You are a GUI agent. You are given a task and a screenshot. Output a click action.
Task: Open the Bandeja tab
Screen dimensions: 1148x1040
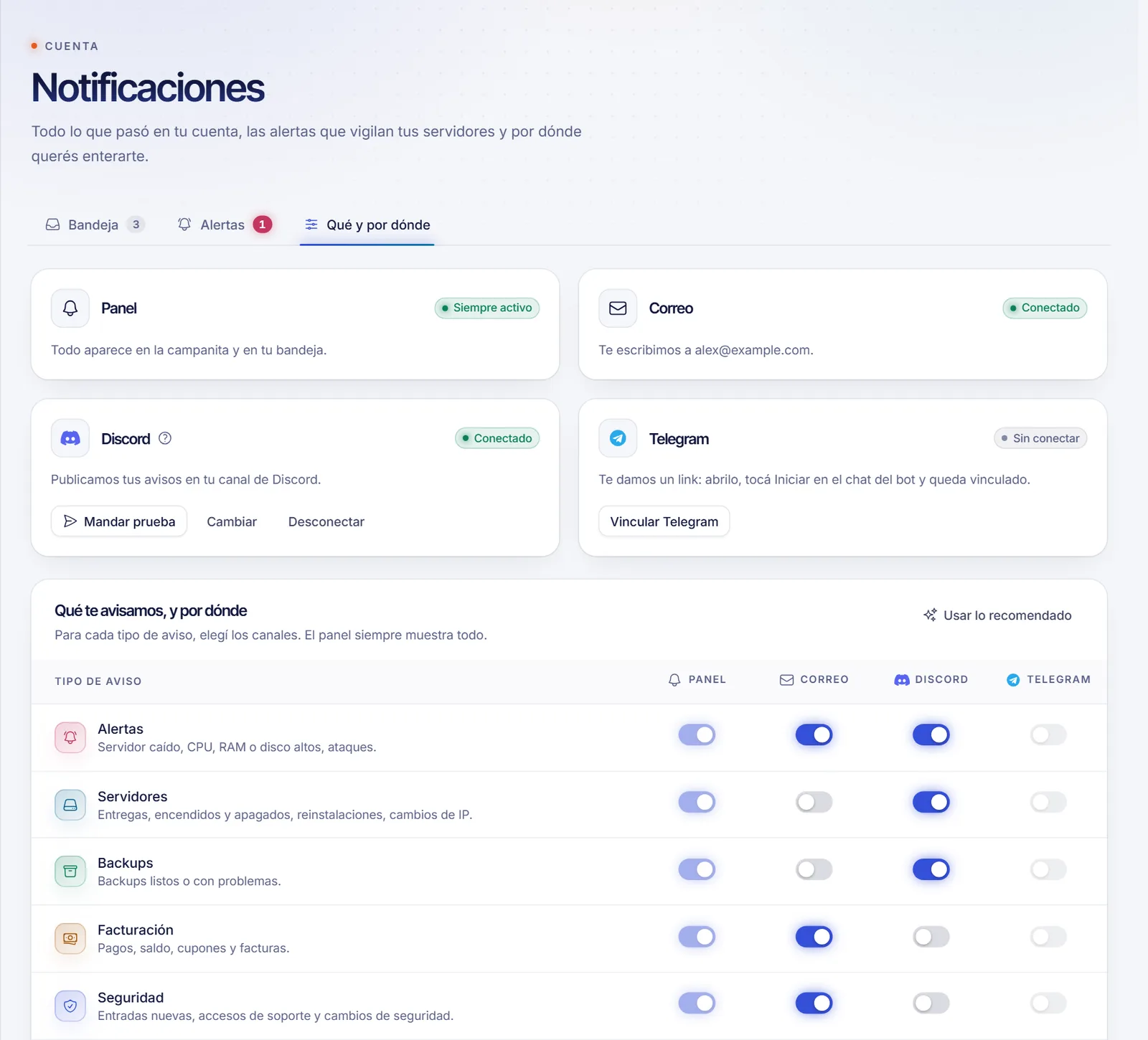click(x=95, y=224)
